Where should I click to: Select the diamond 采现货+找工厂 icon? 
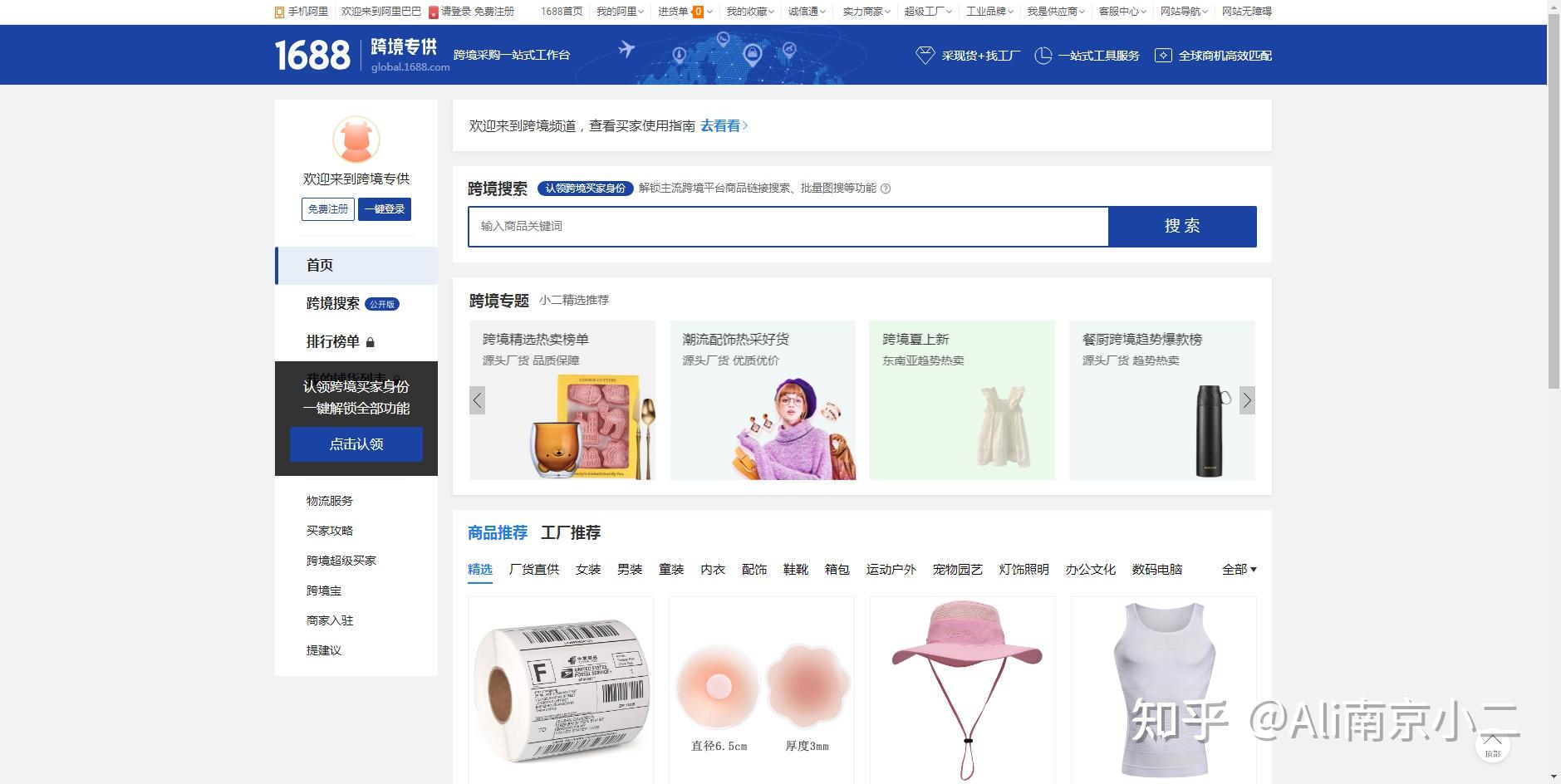click(925, 54)
